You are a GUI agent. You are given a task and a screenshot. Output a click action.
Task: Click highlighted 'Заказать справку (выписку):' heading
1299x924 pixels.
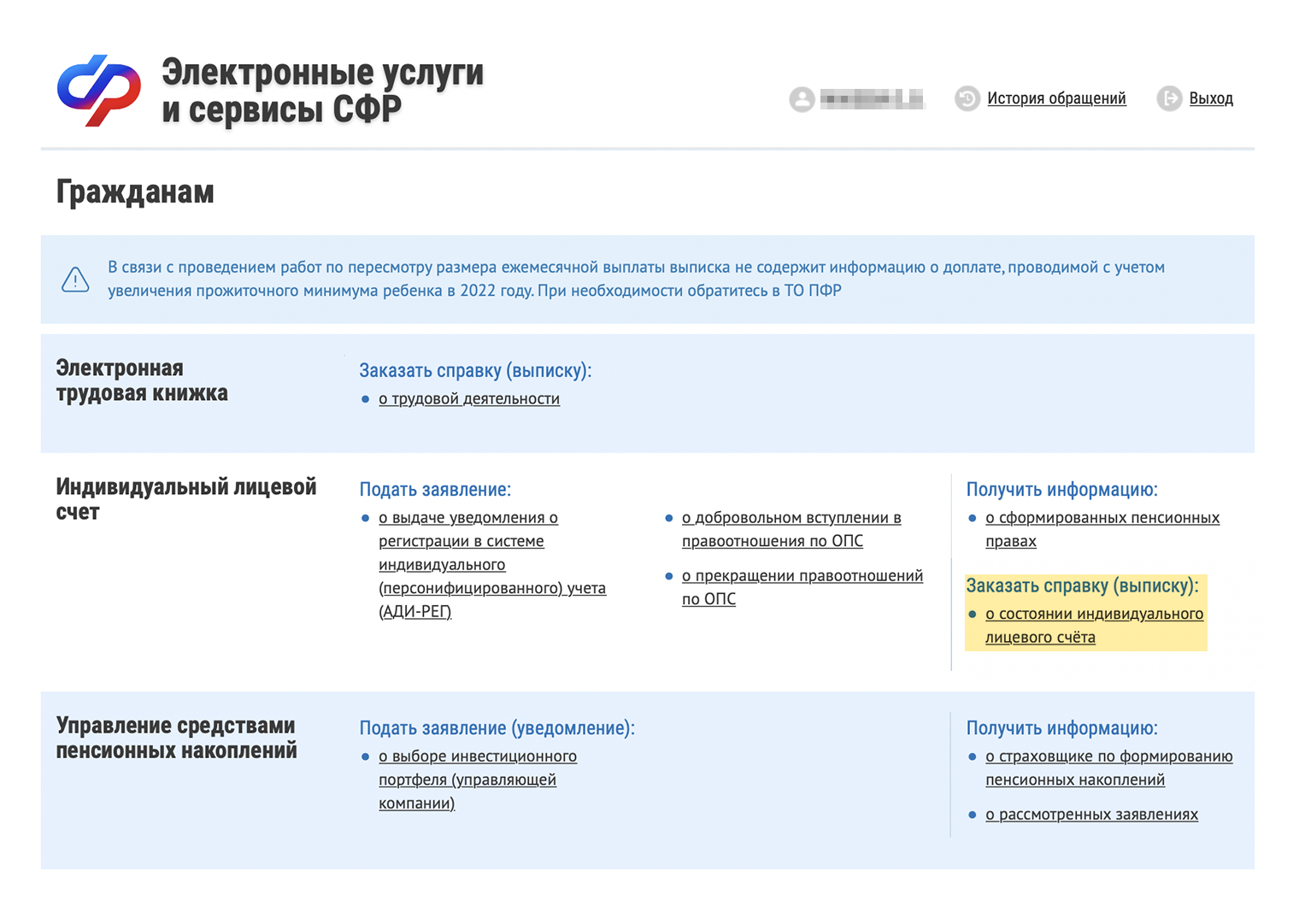[x=1083, y=586]
